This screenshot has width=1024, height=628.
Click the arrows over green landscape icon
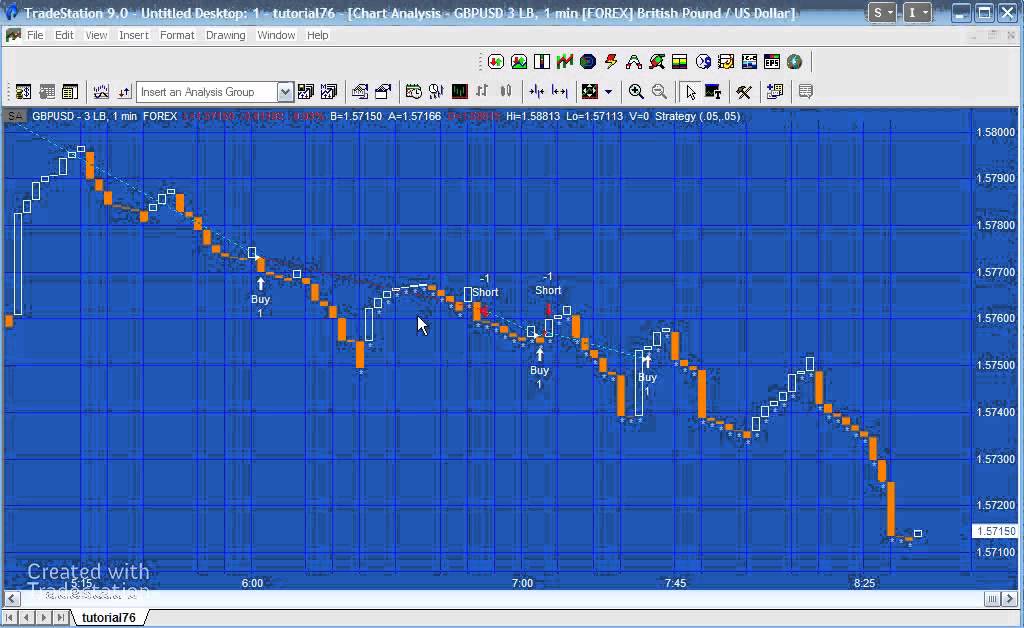coord(519,62)
